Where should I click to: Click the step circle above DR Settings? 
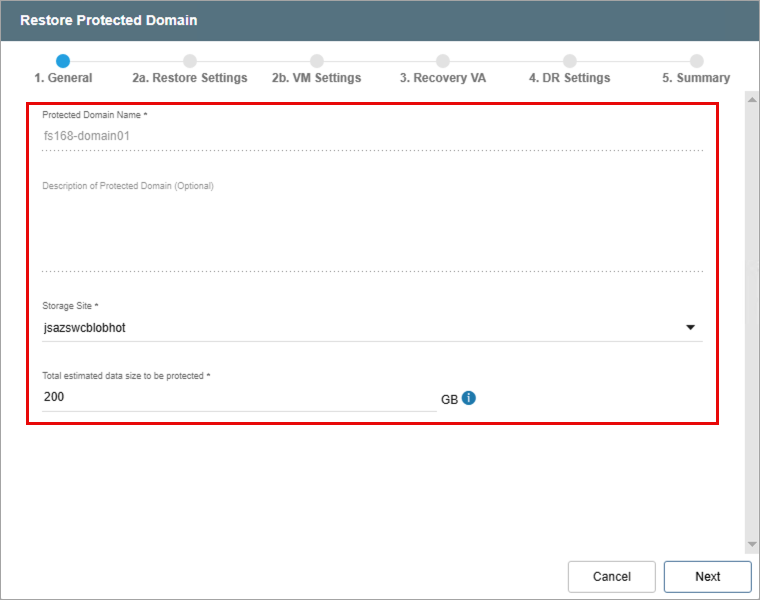coord(570,61)
